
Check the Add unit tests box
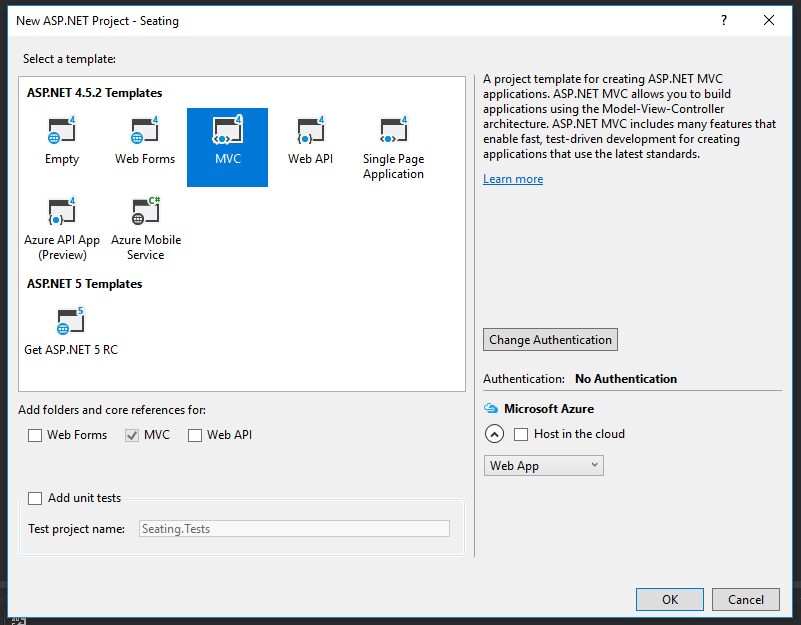35,498
